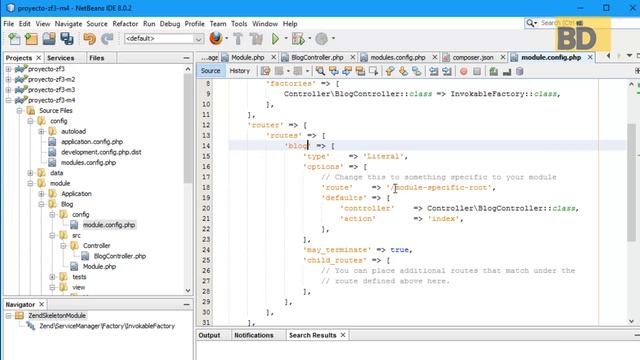Expand the autoload folder
Image resolution: width=640 pixels, height=360 pixels.
41,131
